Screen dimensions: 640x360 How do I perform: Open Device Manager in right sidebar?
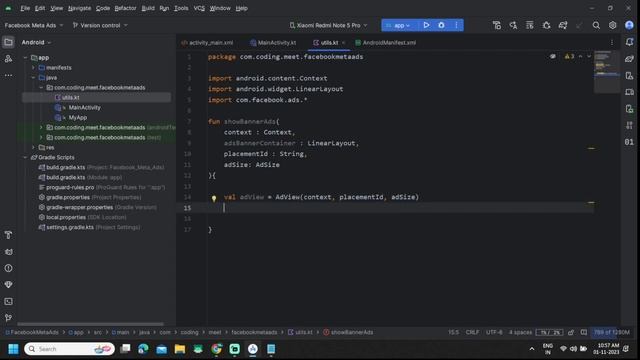pyautogui.click(x=629, y=76)
